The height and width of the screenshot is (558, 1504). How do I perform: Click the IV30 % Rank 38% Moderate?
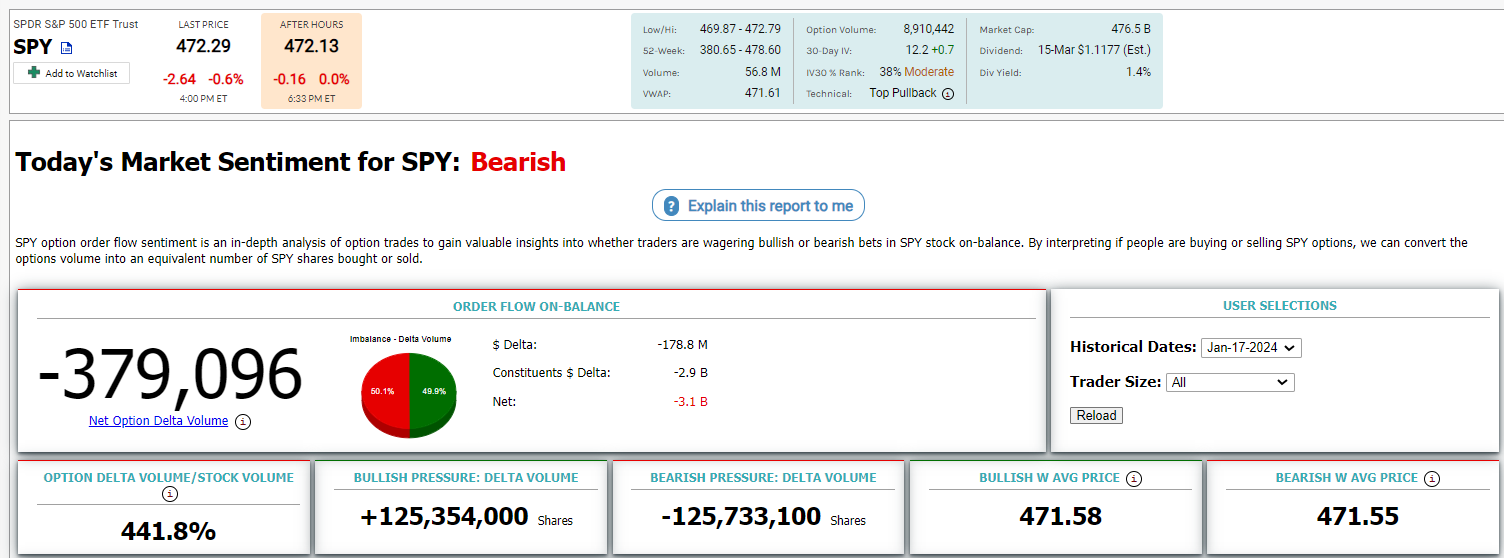pyautogui.click(x=917, y=72)
